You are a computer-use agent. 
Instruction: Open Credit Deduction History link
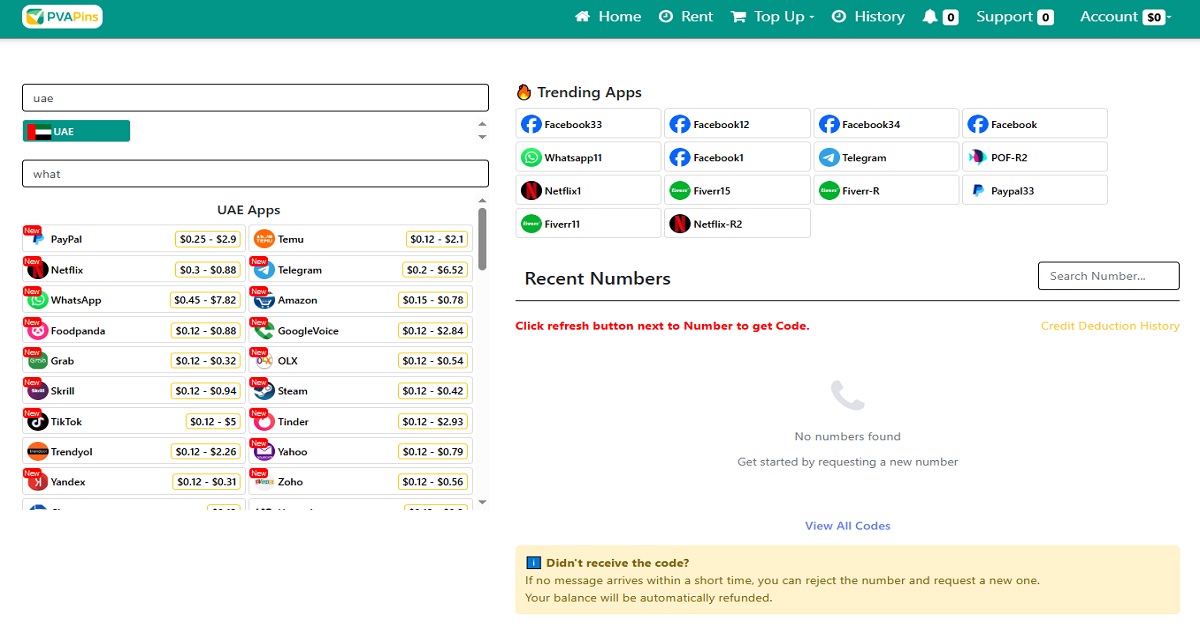(x=1110, y=326)
